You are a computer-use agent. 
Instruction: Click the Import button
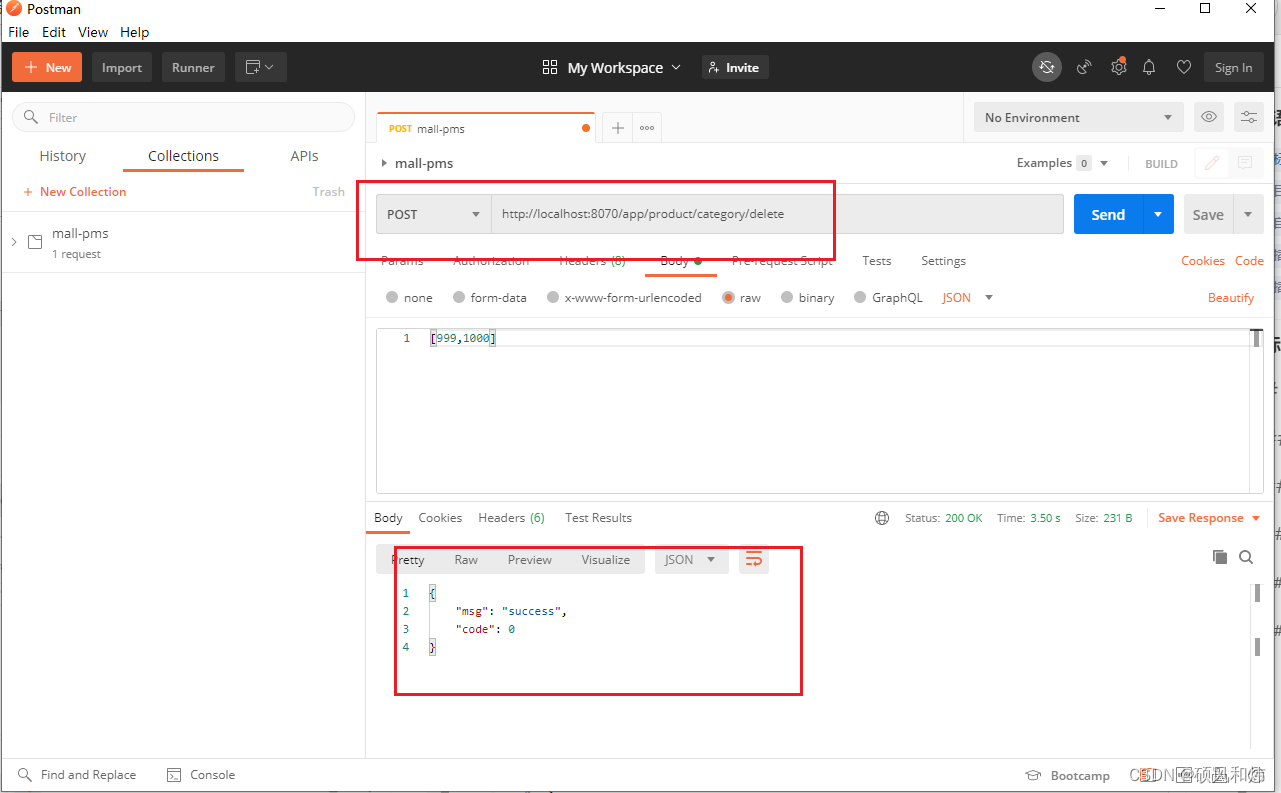coord(122,67)
